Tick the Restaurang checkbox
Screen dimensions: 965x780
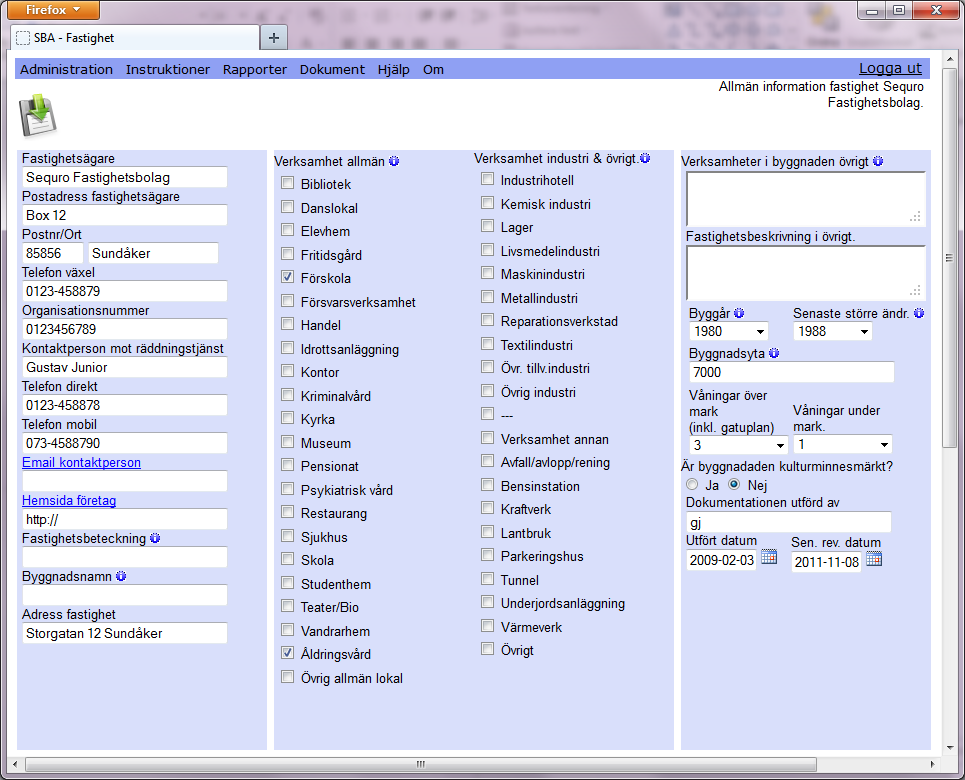click(x=287, y=512)
